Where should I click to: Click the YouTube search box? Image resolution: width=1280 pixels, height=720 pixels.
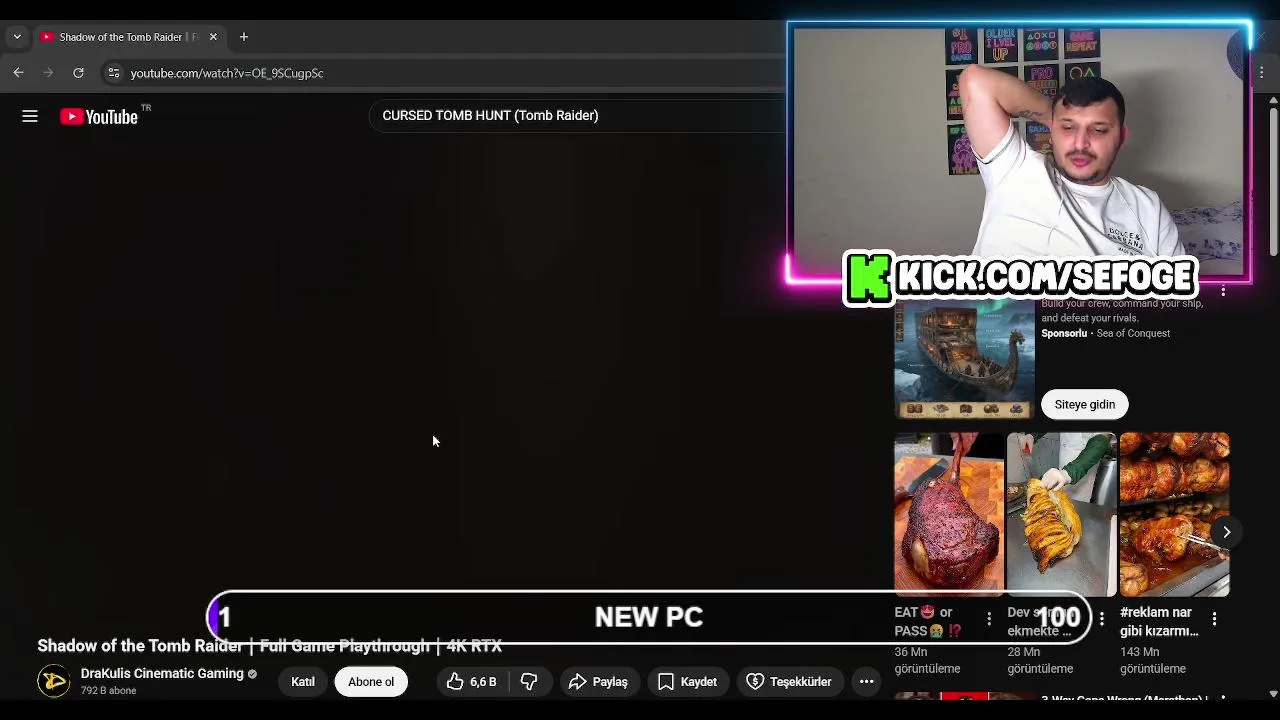coord(578,115)
